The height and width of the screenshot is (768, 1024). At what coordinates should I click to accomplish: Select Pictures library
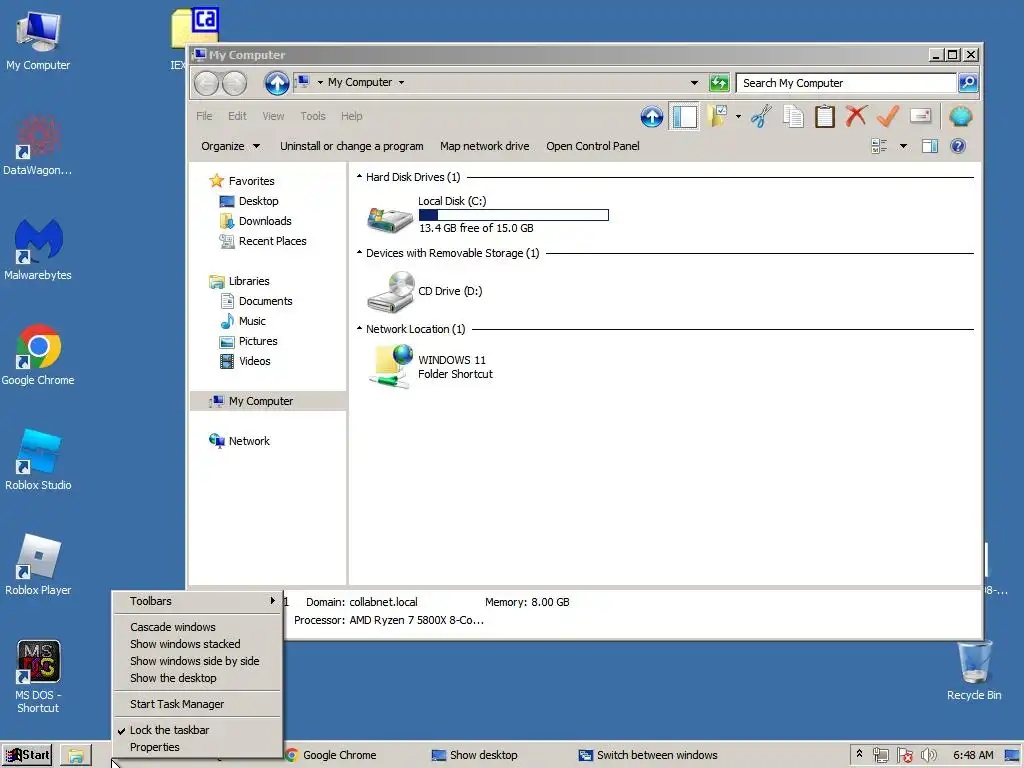[x=257, y=341]
